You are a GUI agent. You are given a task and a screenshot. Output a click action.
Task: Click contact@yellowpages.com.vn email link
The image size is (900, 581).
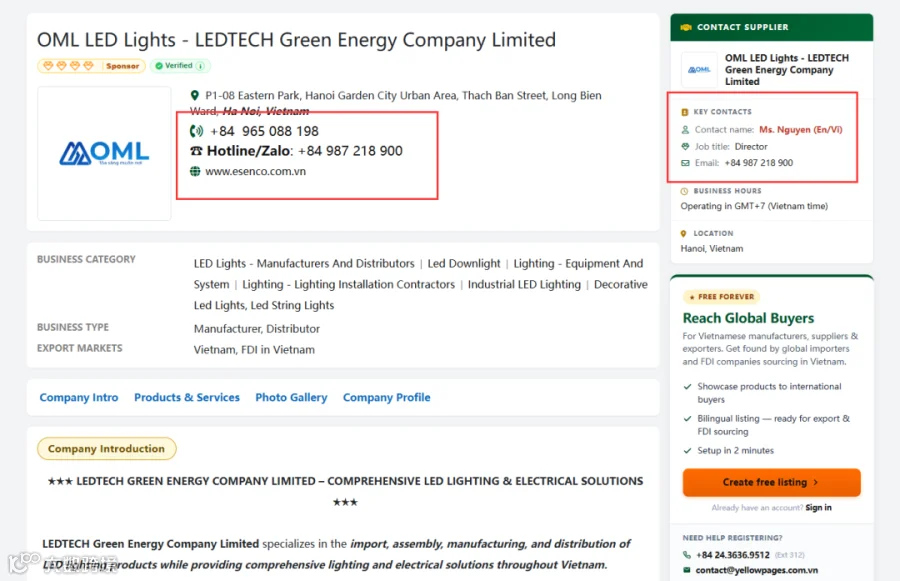click(757, 570)
